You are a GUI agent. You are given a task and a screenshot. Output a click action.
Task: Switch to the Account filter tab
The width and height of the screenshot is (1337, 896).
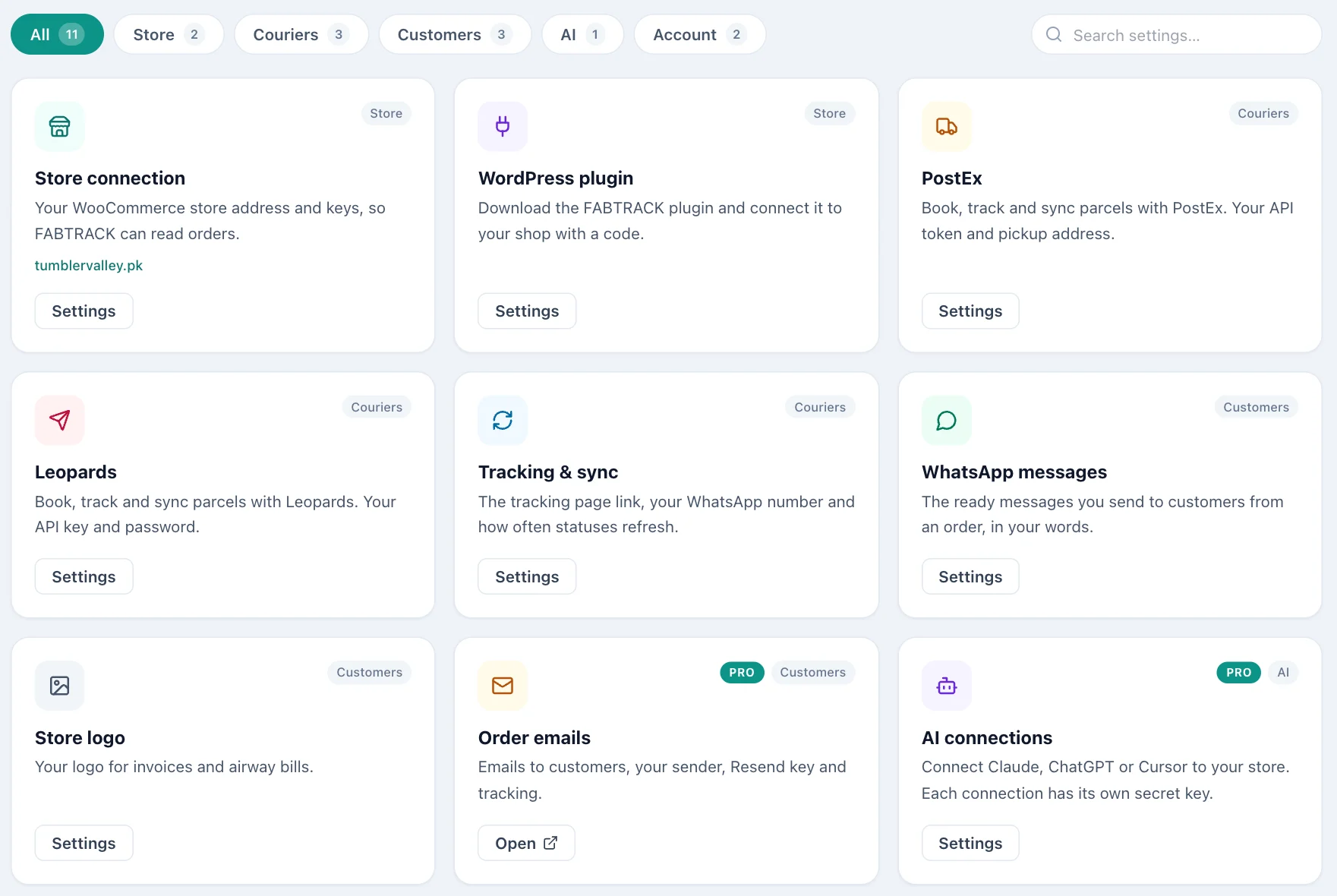click(699, 34)
